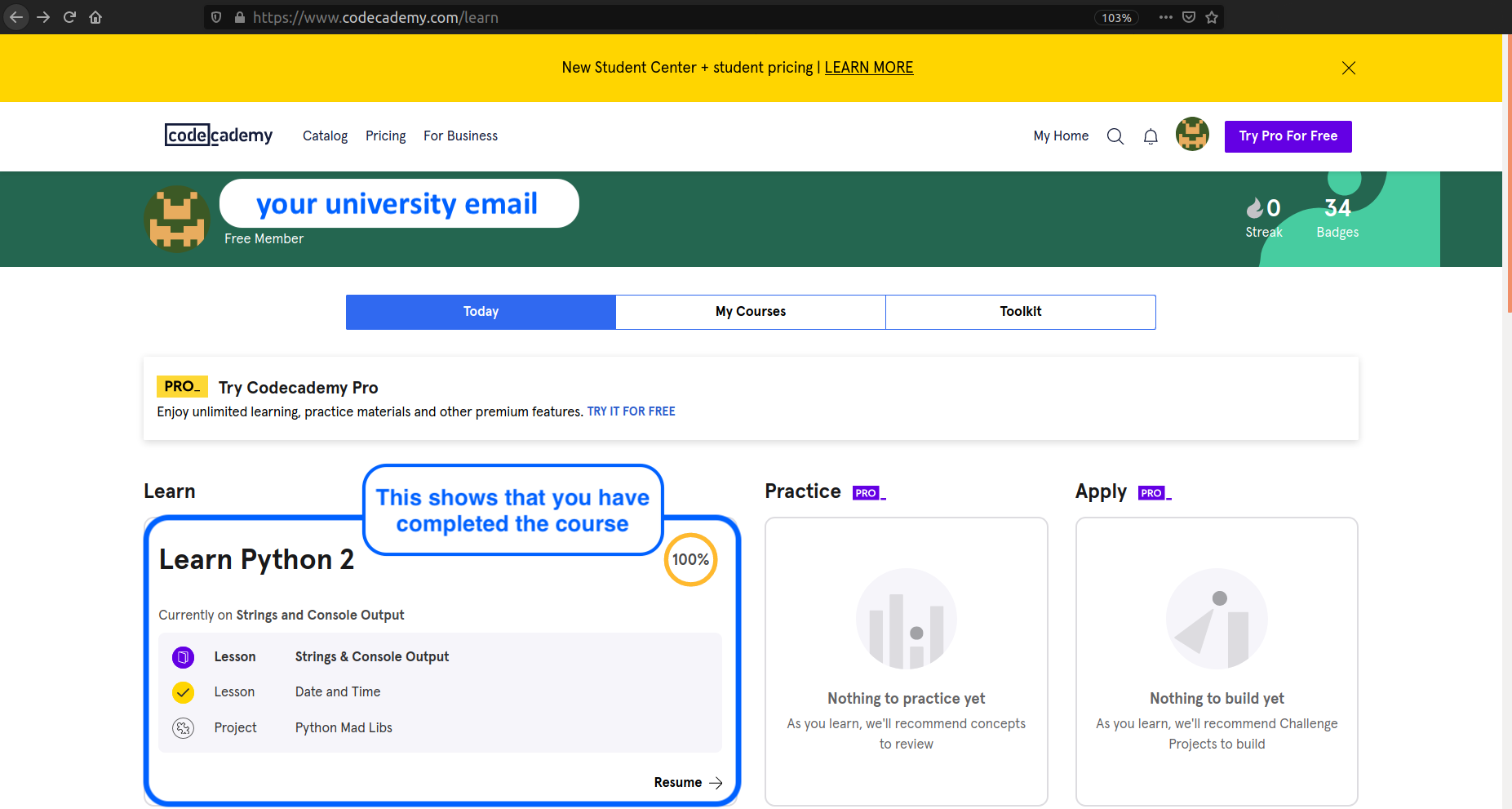The image size is (1512, 809).
Task: Reload the page with the refresh icon
Action: [x=69, y=17]
